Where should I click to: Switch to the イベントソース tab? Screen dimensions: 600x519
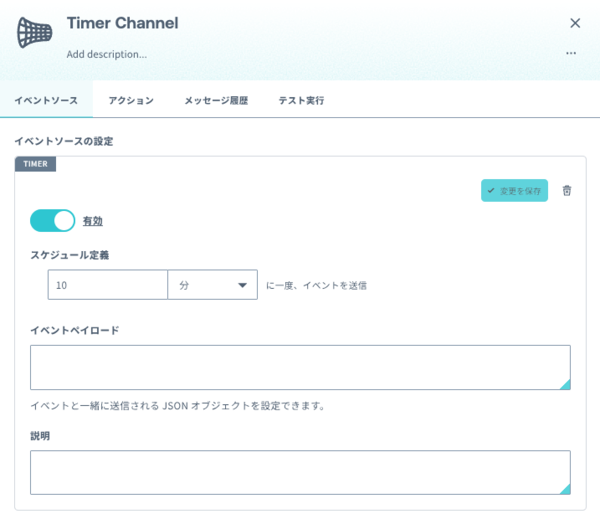(x=46, y=101)
